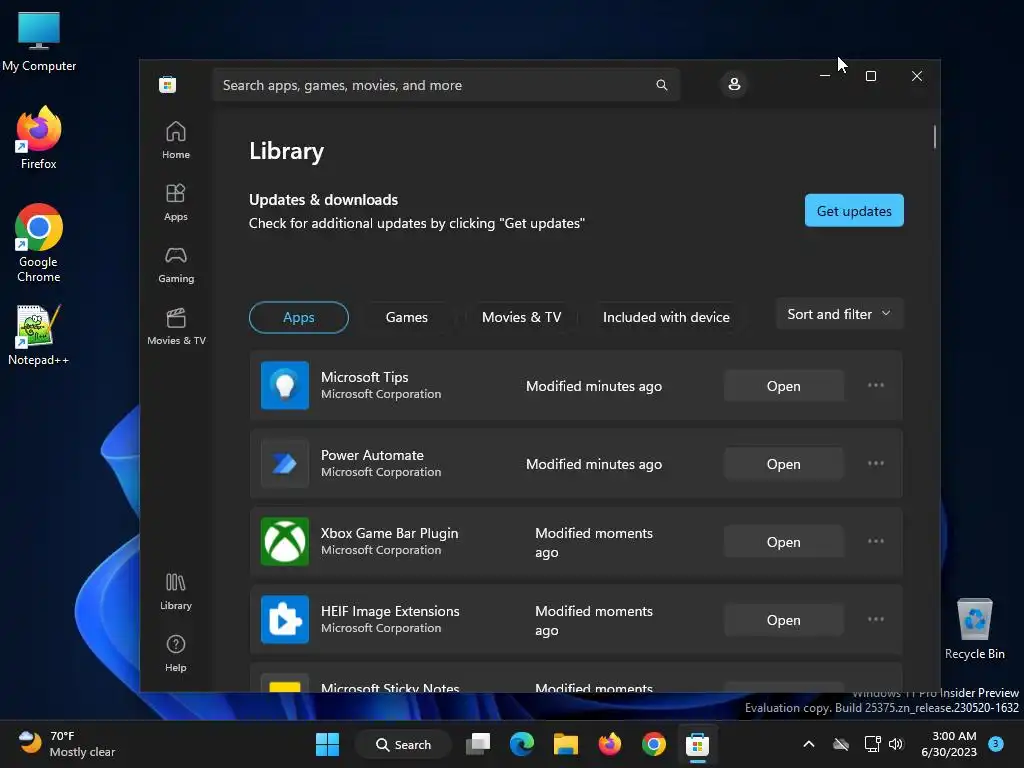Open clock and date 3:00 AM

[x=949, y=744]
